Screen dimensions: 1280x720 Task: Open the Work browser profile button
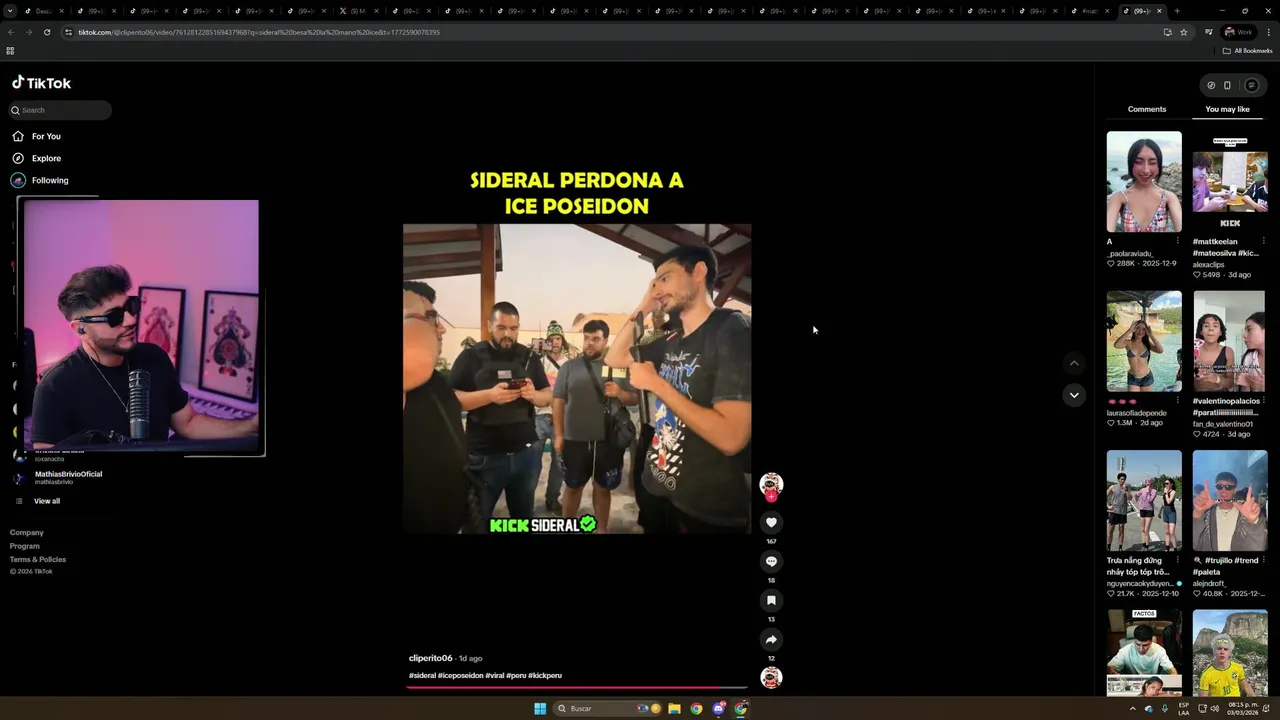click(x=1240, y=32)
